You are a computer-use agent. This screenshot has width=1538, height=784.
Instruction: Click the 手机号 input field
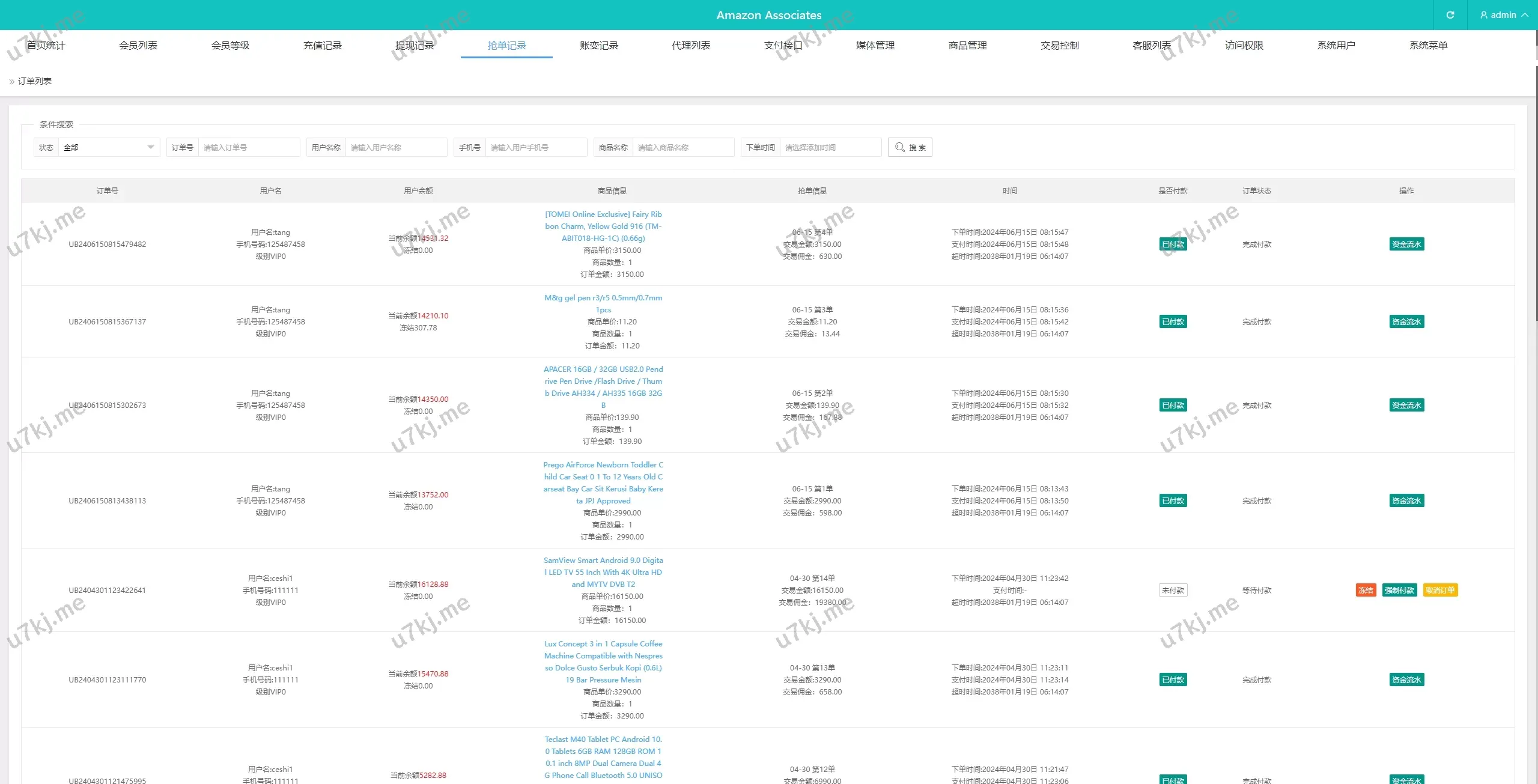pyautogui.click(x=535, y=147)
